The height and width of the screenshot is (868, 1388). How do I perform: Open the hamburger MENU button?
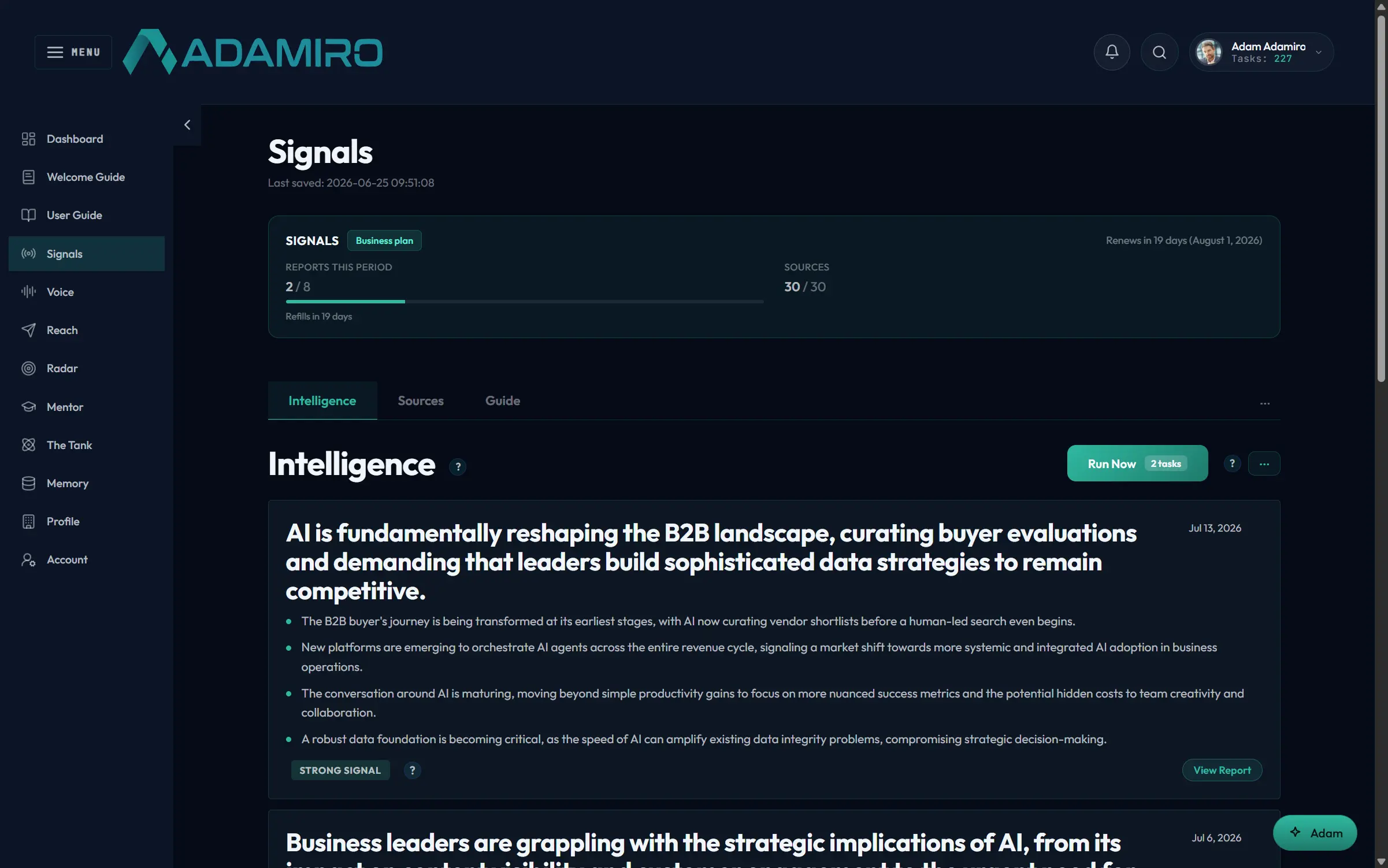pos(73,52)
